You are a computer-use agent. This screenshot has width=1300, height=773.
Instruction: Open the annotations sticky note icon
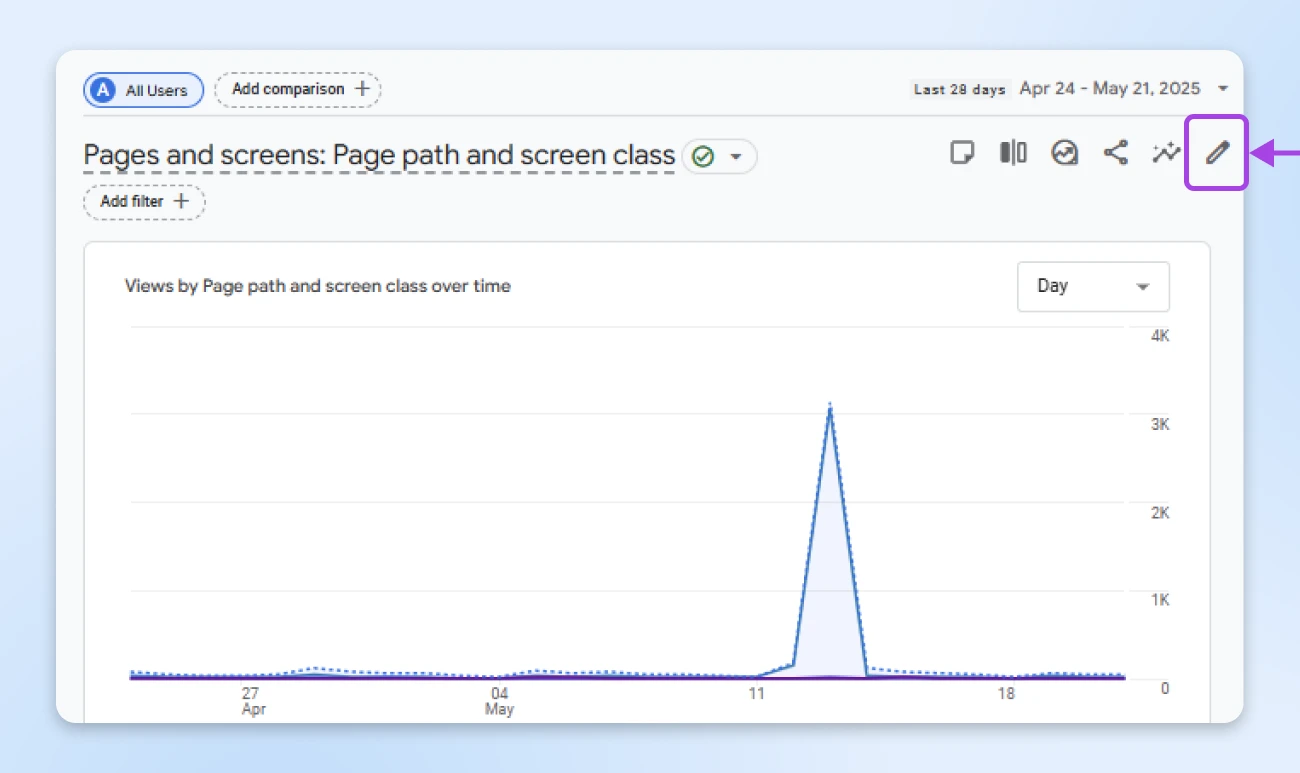click(962, 153)
